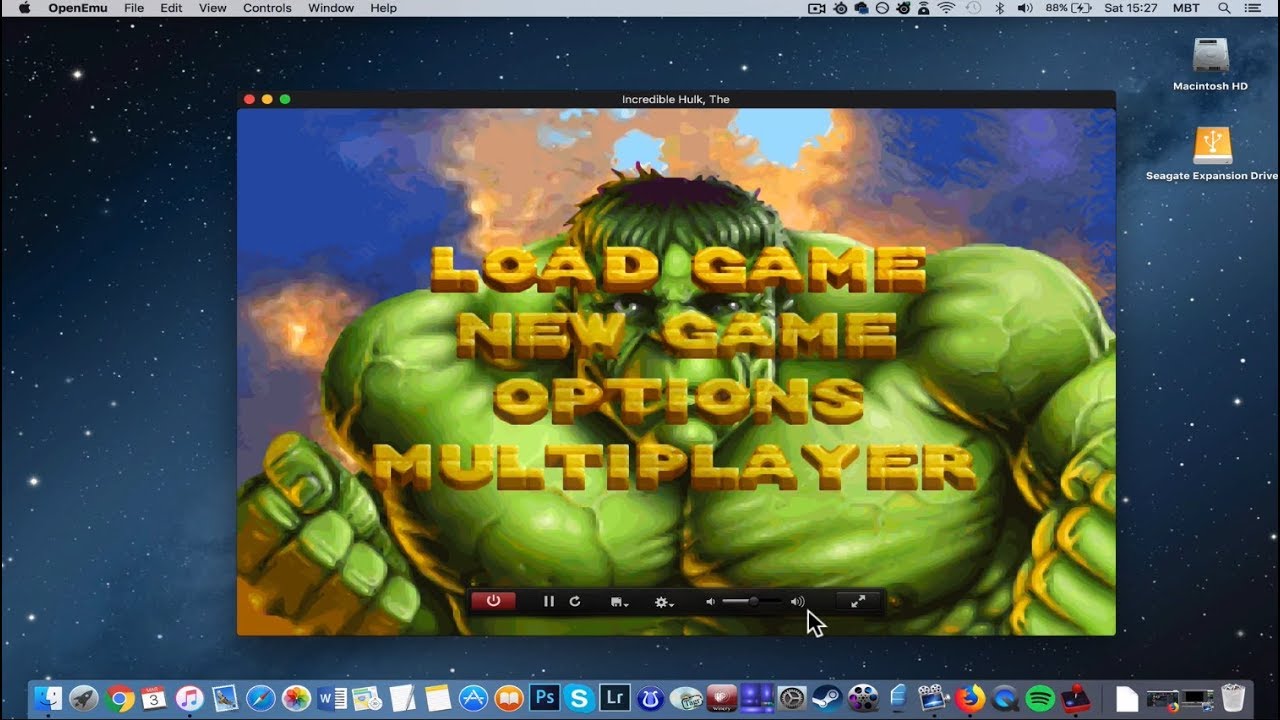This screenshot has height=720, width=1280.
Task: Select MULTIPLAYER in the Hulk menu
Action: (675, 465)
